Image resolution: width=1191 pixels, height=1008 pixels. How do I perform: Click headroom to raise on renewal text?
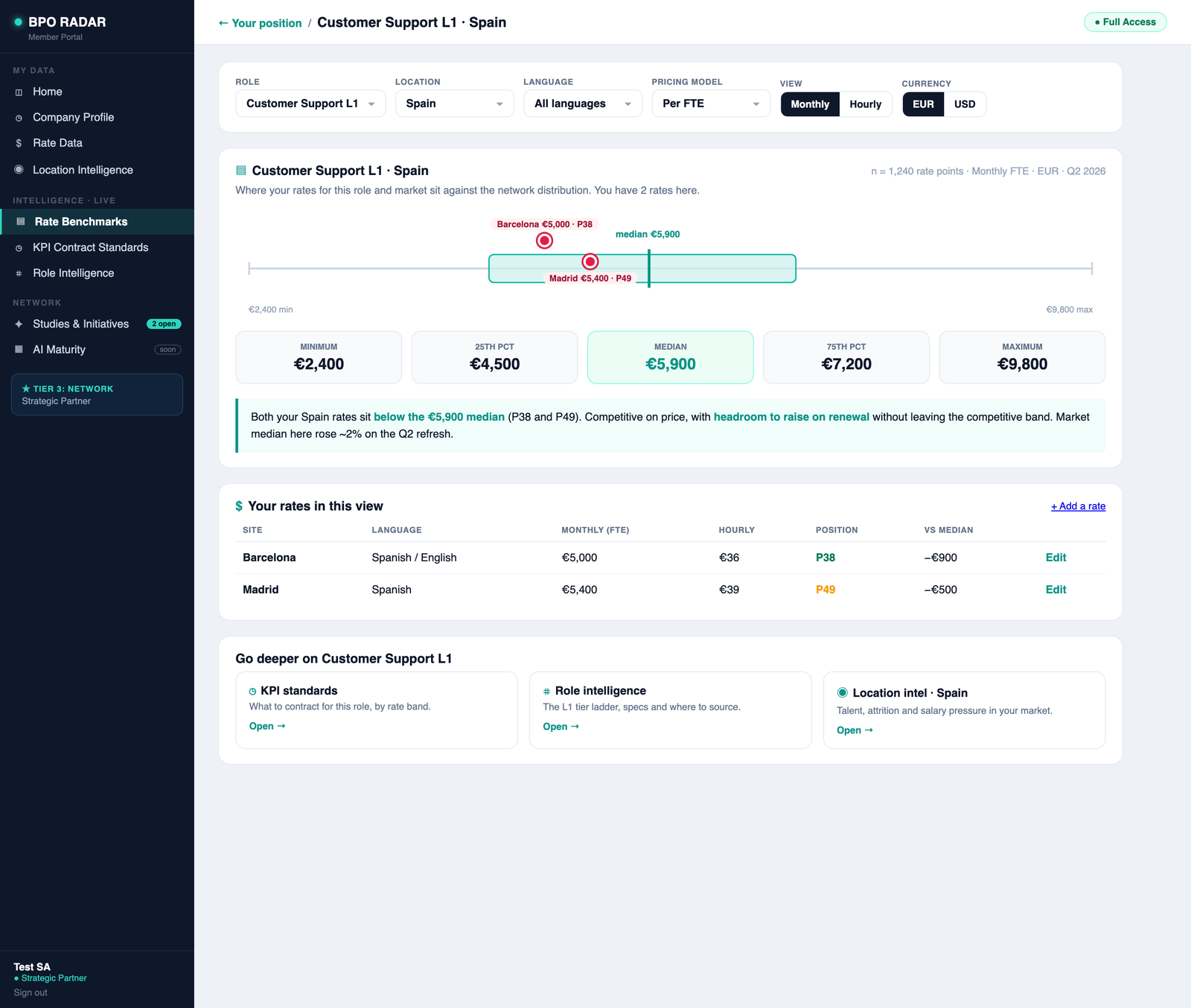pos(791,417)
